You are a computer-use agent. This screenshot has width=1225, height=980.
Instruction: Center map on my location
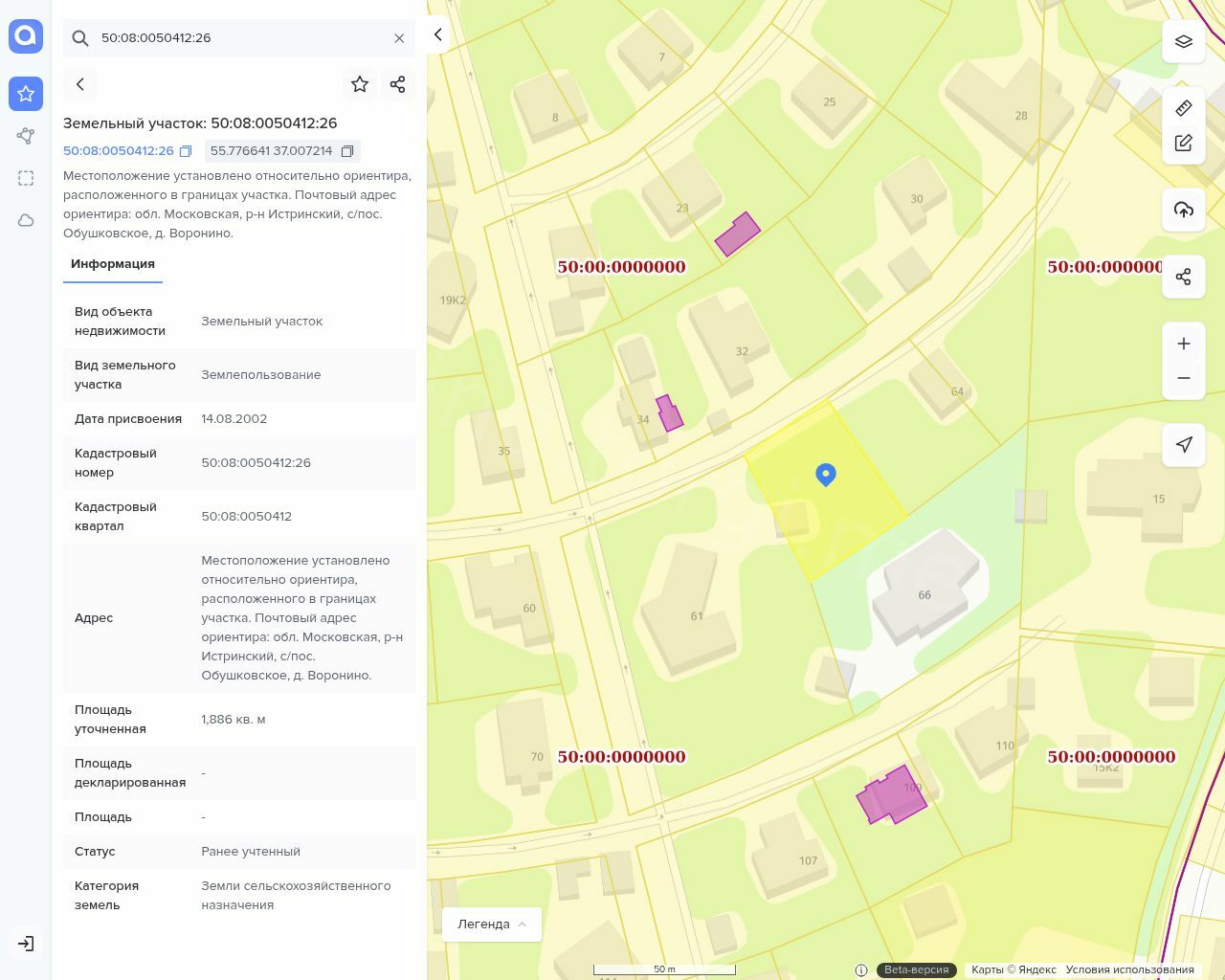point(1183,444)
